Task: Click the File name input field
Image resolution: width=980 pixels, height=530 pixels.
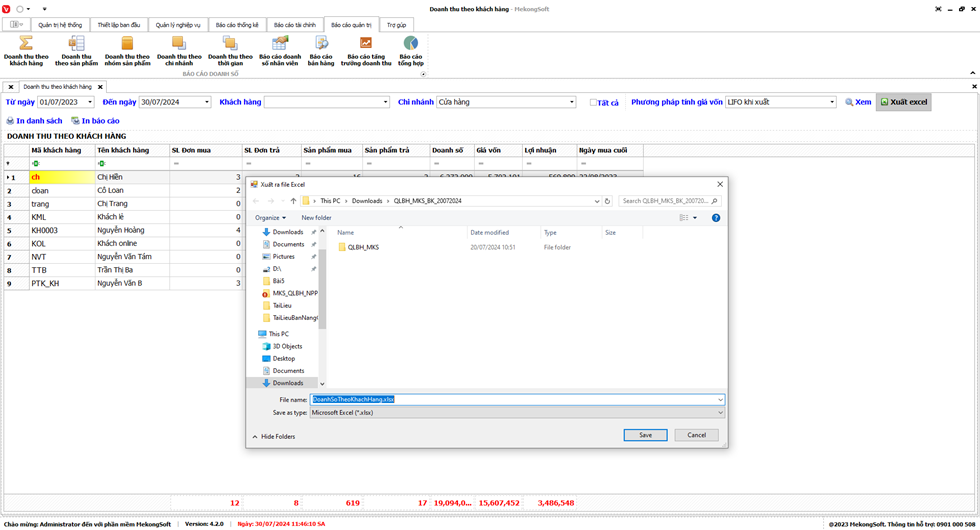Action: pos(517,399)
